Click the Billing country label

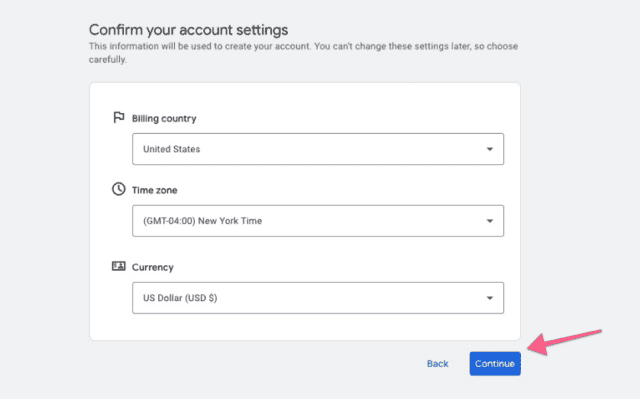(164, 118)
